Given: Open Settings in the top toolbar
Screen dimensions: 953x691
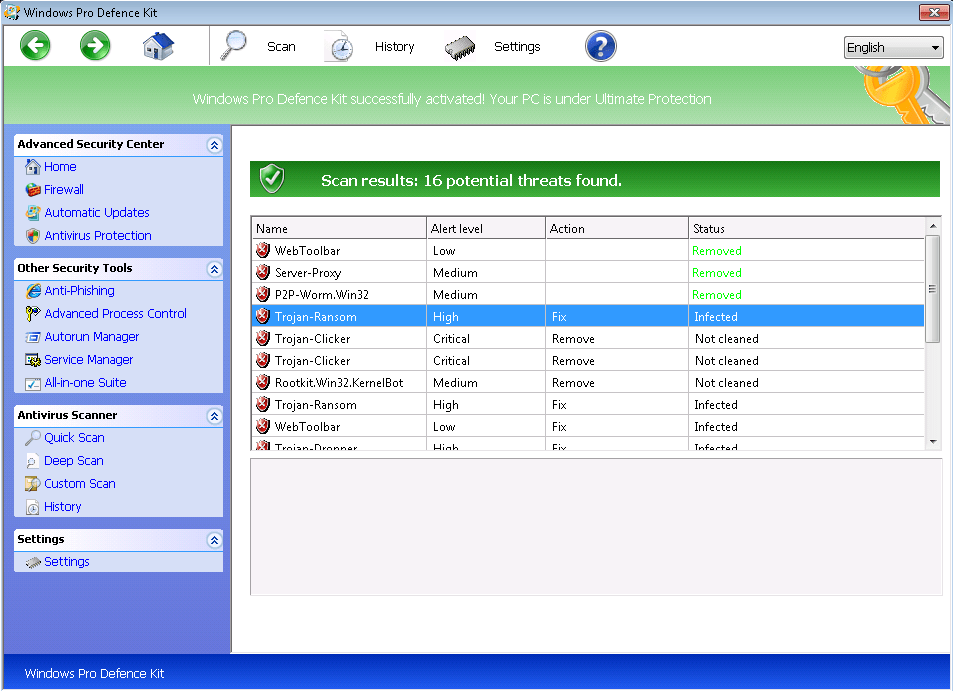Looking at the screenshot, I should click(x=516, y=47).
